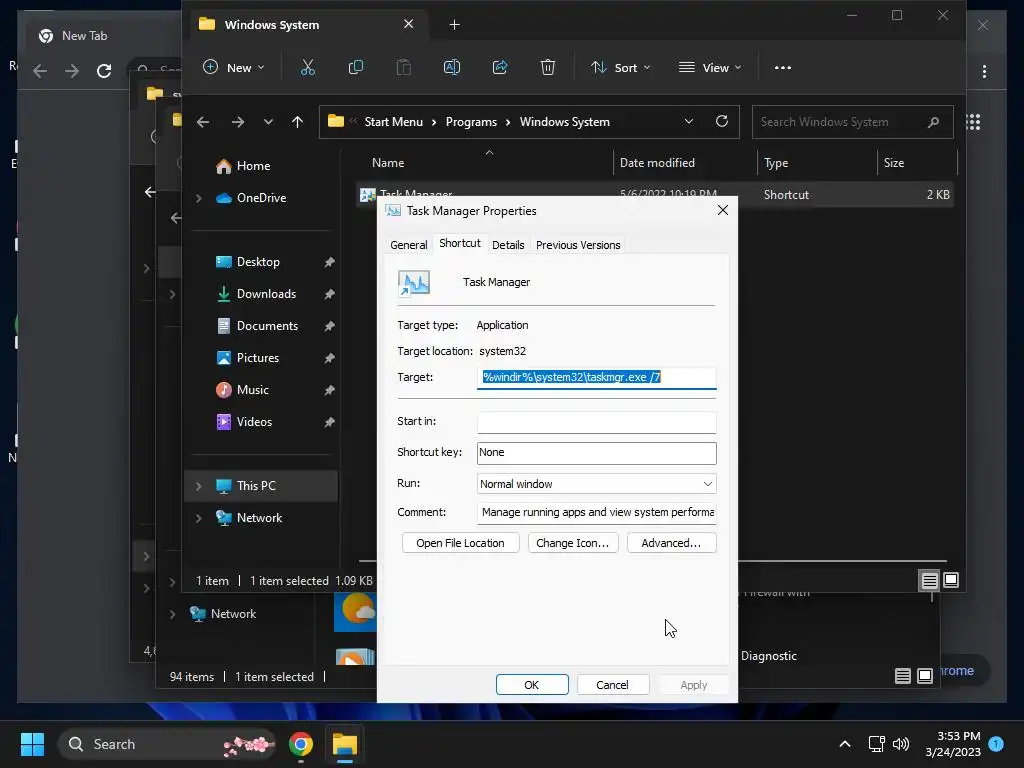
Task: Close the Task Manager Properties dialog
Action: pyautogui.click(x=722, y=210)
